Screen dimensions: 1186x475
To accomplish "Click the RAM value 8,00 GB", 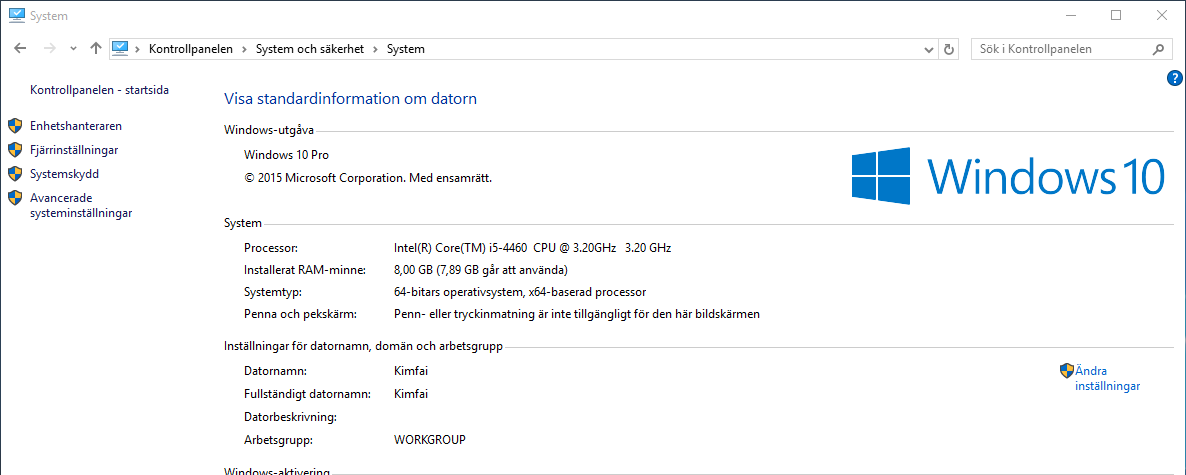I will pos(481,269).
